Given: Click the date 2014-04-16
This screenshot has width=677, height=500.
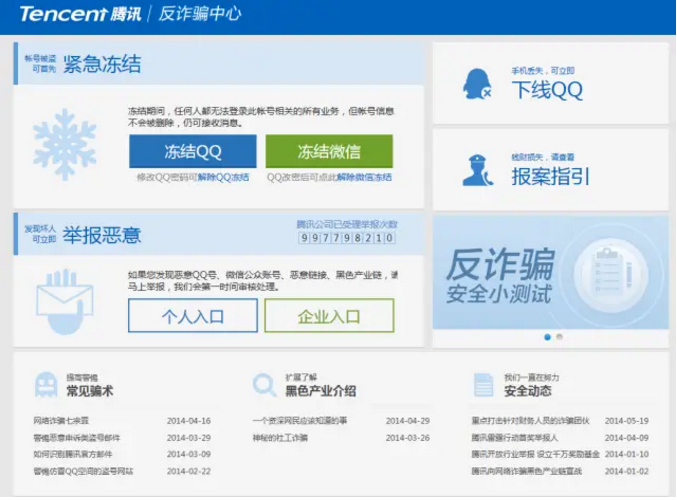Looking at the screenshot, I should tap(189, 421).
